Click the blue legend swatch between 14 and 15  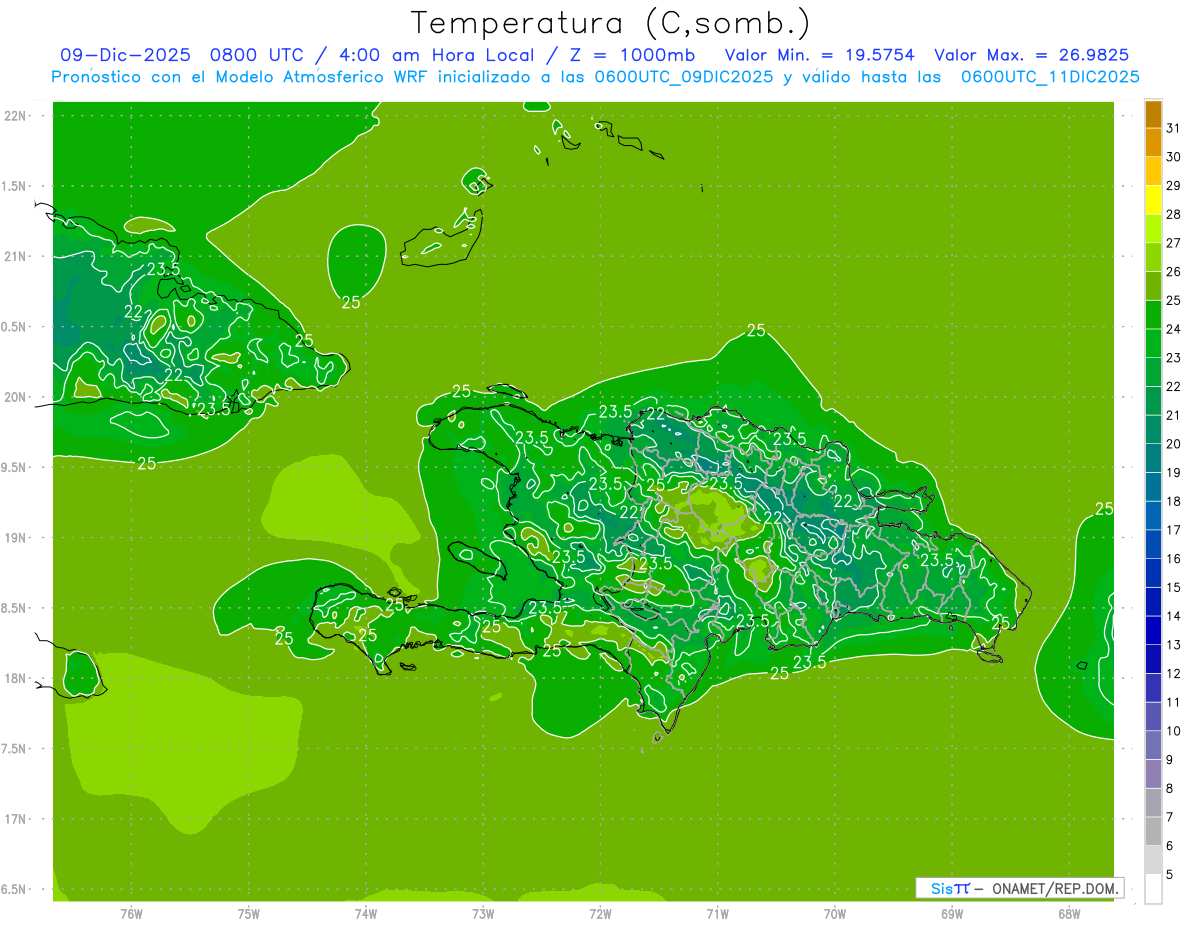coord(1153,602)
